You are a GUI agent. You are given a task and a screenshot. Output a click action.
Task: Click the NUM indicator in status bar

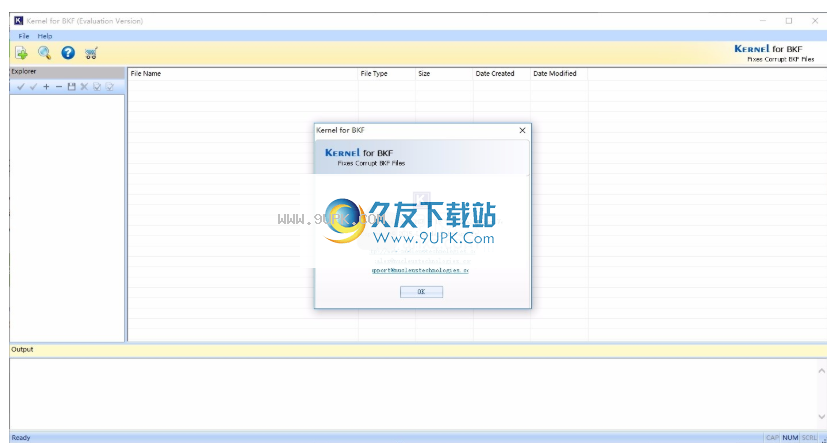790,438
